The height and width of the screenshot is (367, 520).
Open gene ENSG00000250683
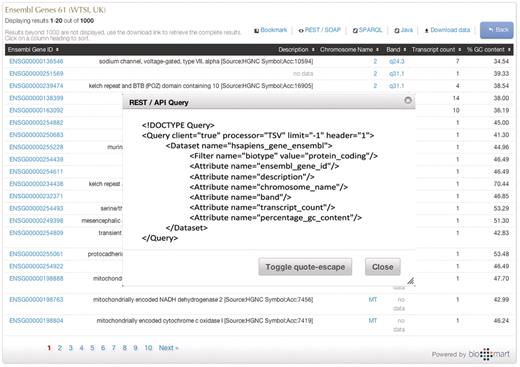[36, 135]
